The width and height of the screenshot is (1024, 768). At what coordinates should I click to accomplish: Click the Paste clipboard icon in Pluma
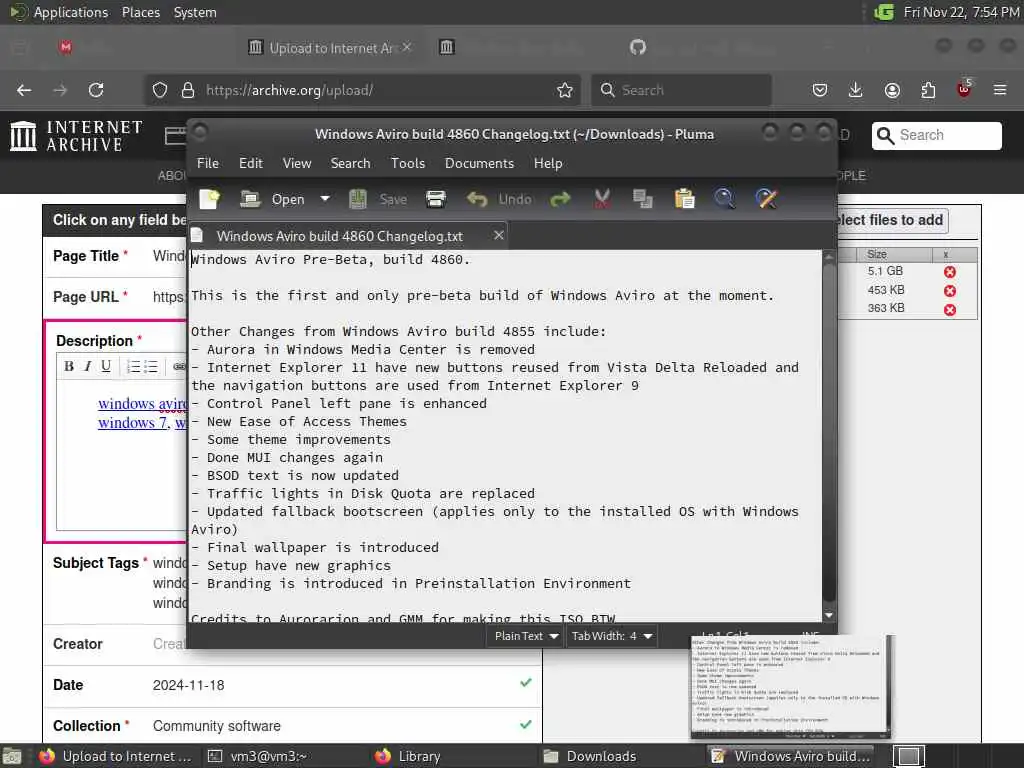[684, 199]
